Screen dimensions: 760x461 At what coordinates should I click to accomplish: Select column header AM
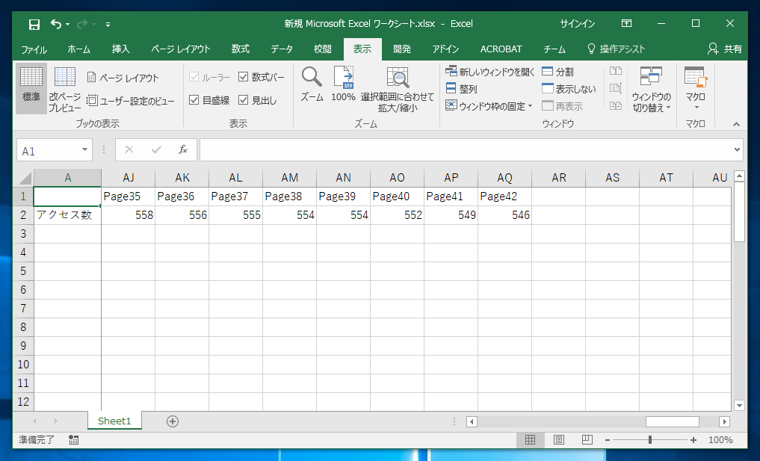pyautogui.click(x=289, y=178)
